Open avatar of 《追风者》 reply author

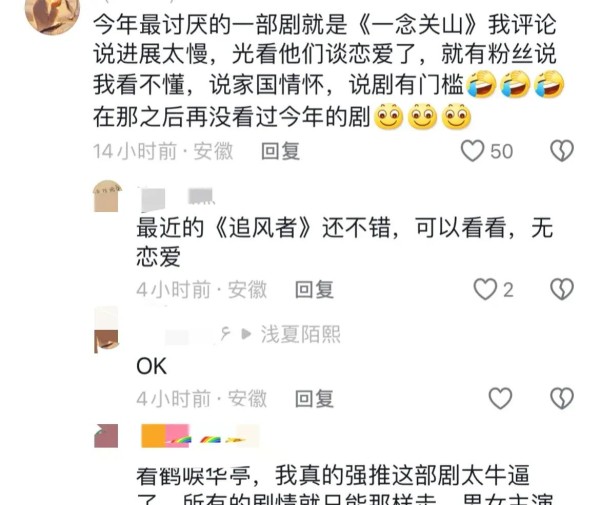[x=107, y=195]
